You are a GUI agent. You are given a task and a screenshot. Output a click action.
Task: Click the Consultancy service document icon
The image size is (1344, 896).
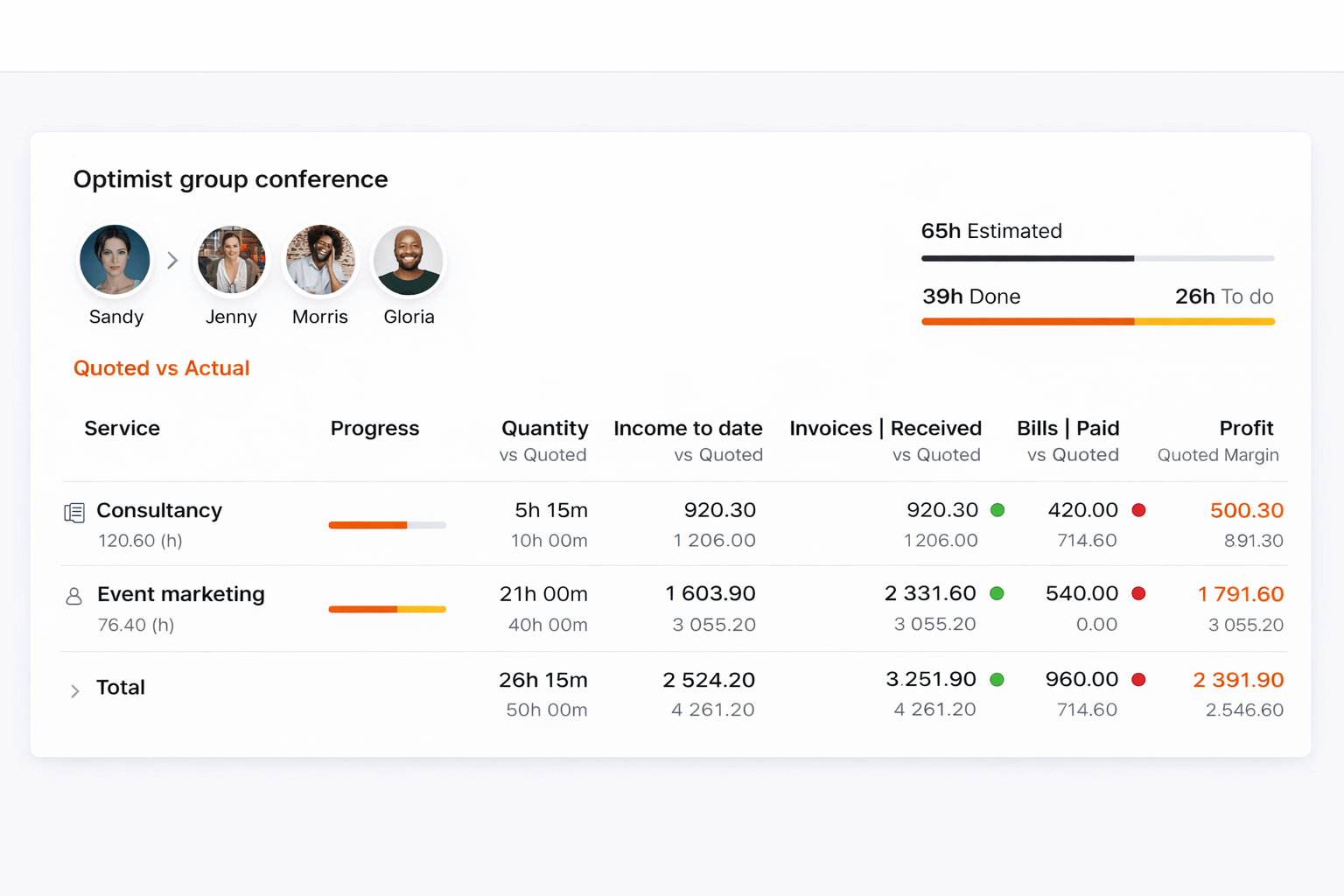(74, 512)
